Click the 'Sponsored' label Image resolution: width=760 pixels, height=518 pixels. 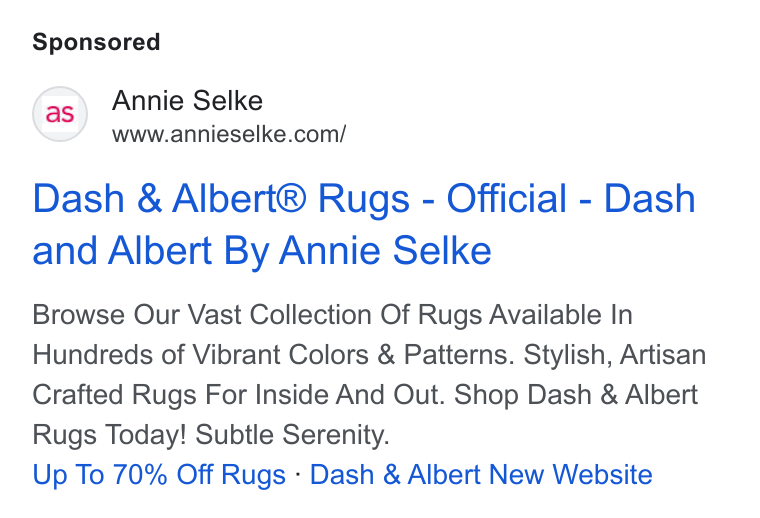96,42
